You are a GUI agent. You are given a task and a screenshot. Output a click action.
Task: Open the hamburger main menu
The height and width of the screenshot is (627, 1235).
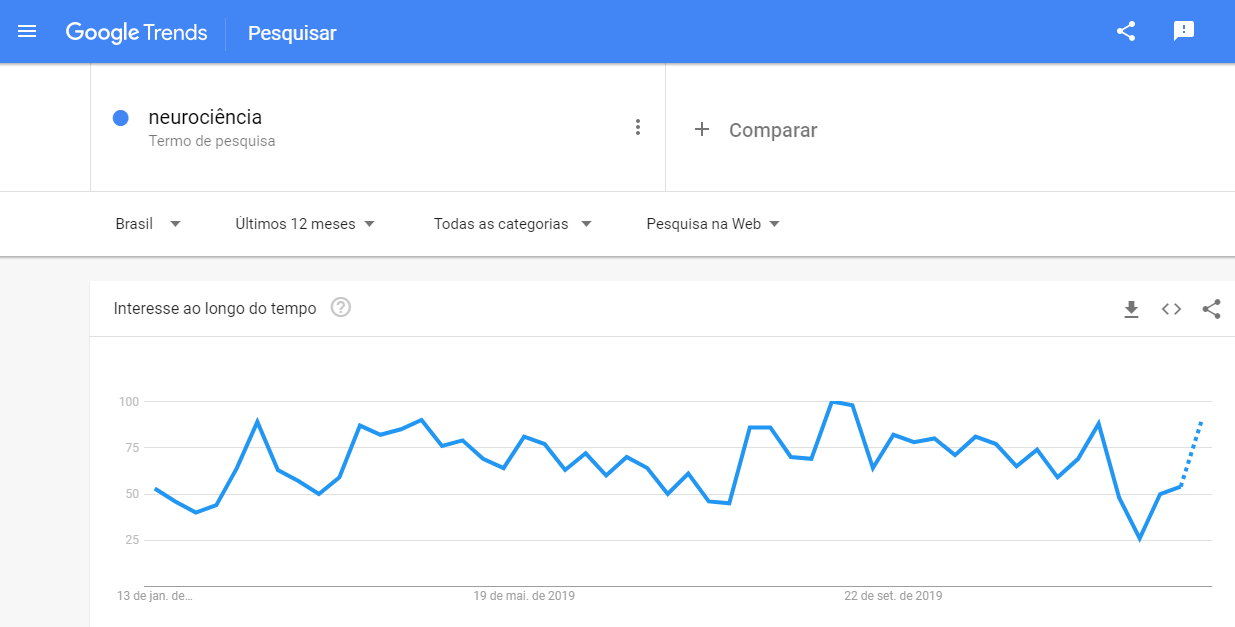tap(27, 32)
